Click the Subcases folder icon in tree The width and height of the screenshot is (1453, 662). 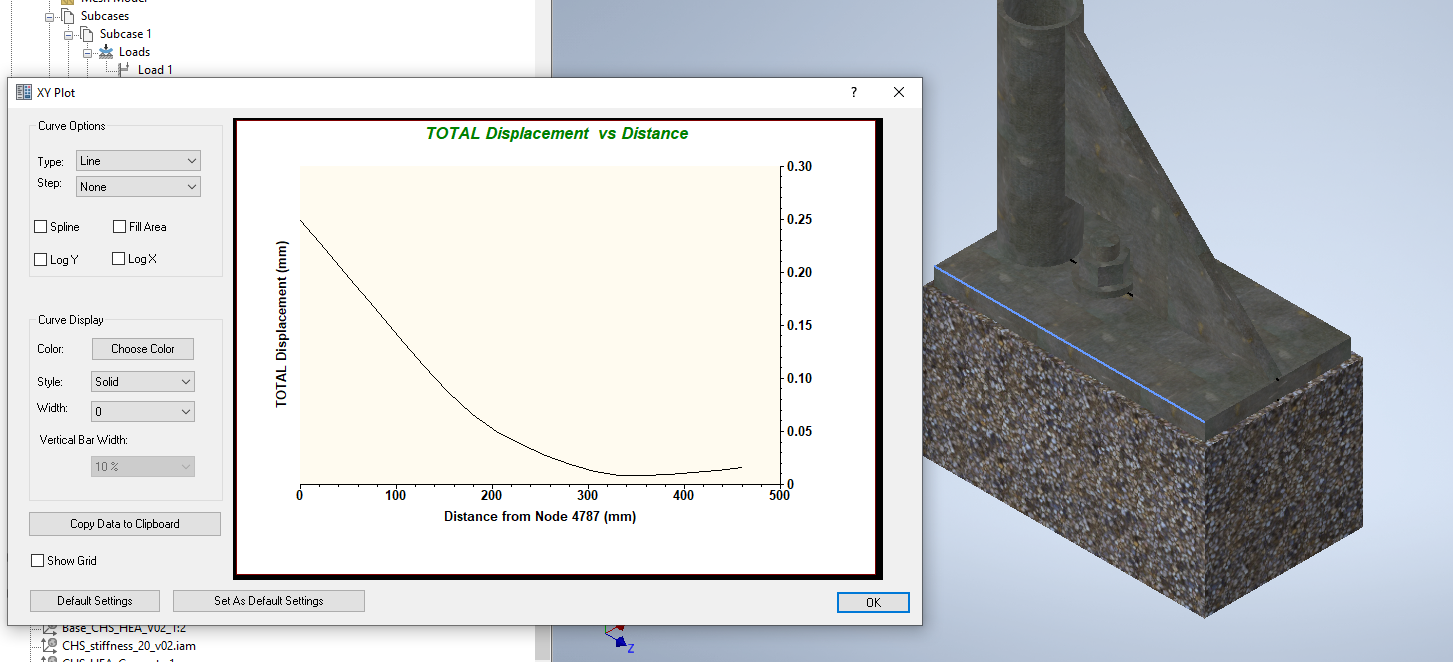(68, 16)
